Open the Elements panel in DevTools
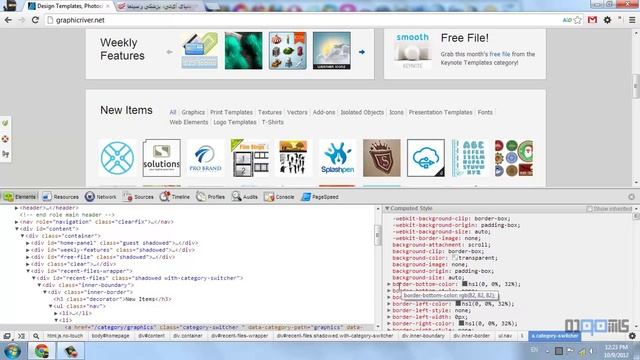Screen dimensions: 640x360 coord(20,197)
